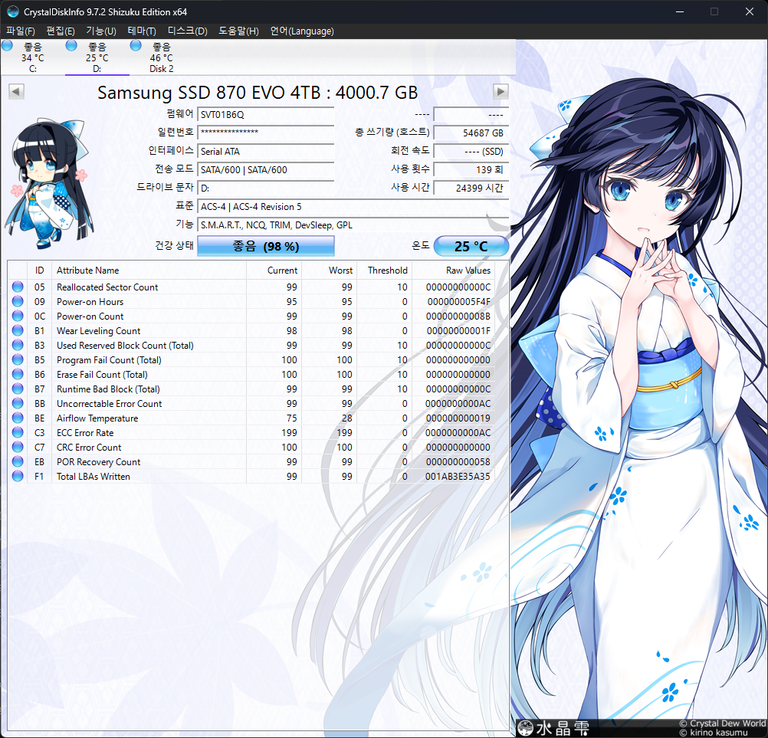
Task: Click status orb for Program Fail Count
Action: (18, 359)
